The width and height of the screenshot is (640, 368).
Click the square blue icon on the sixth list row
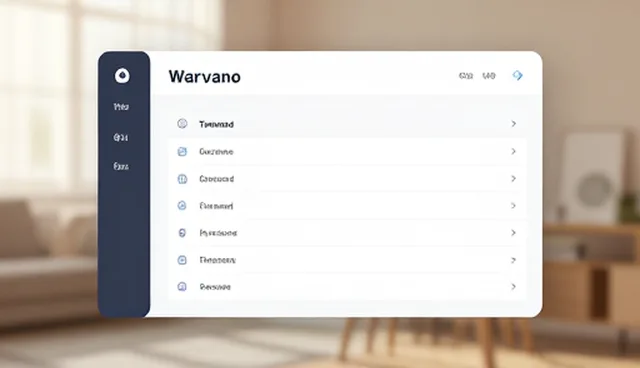[x=182, y=260]
